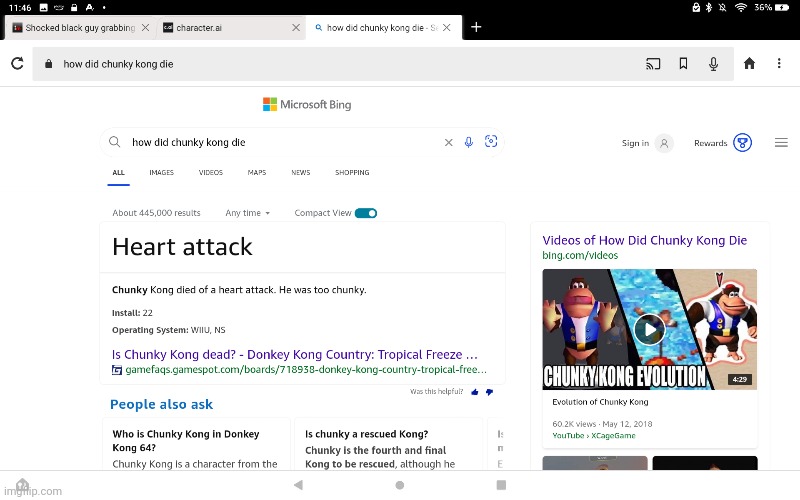
Task: Tap the Android home circle button
Action: [x=399, y=485]
